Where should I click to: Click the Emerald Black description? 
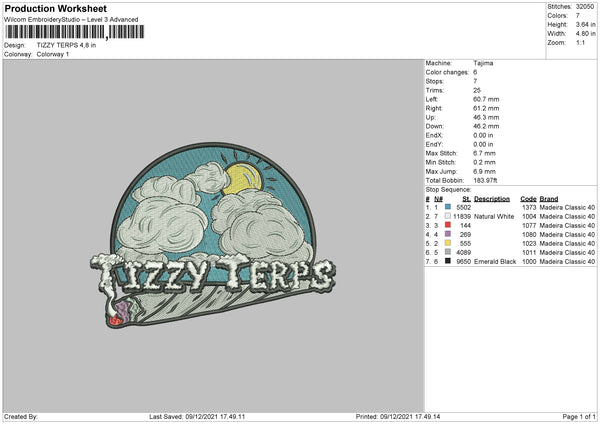pos(495,262)
